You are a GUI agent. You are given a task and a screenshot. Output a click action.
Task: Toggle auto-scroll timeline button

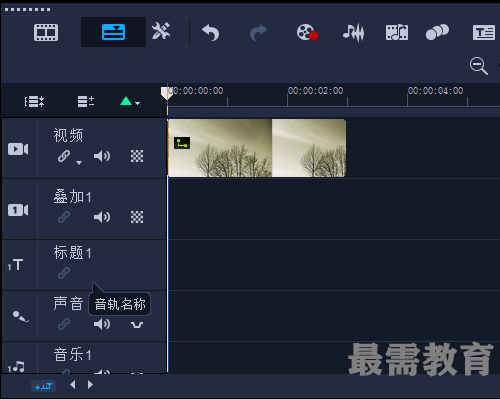pos(43,386)
